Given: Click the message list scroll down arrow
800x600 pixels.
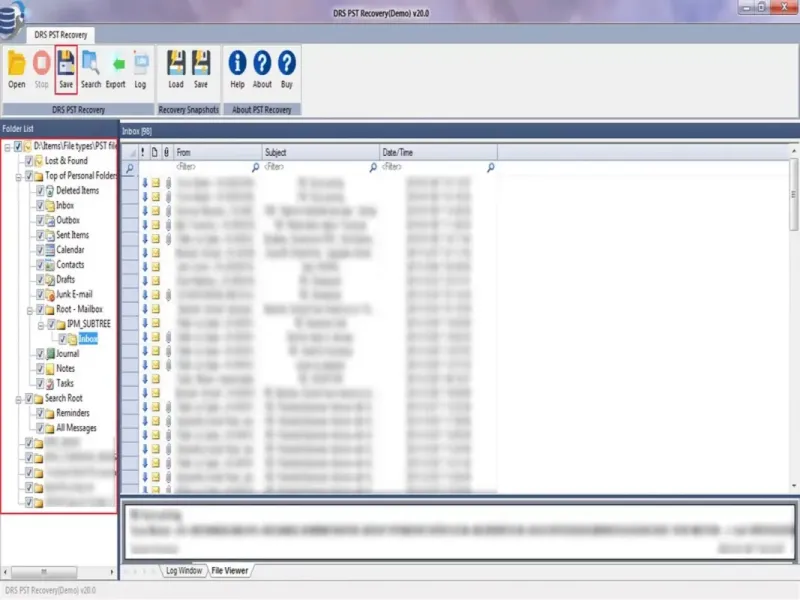Looking at the screenshot, I should click(x=794, y=486).
